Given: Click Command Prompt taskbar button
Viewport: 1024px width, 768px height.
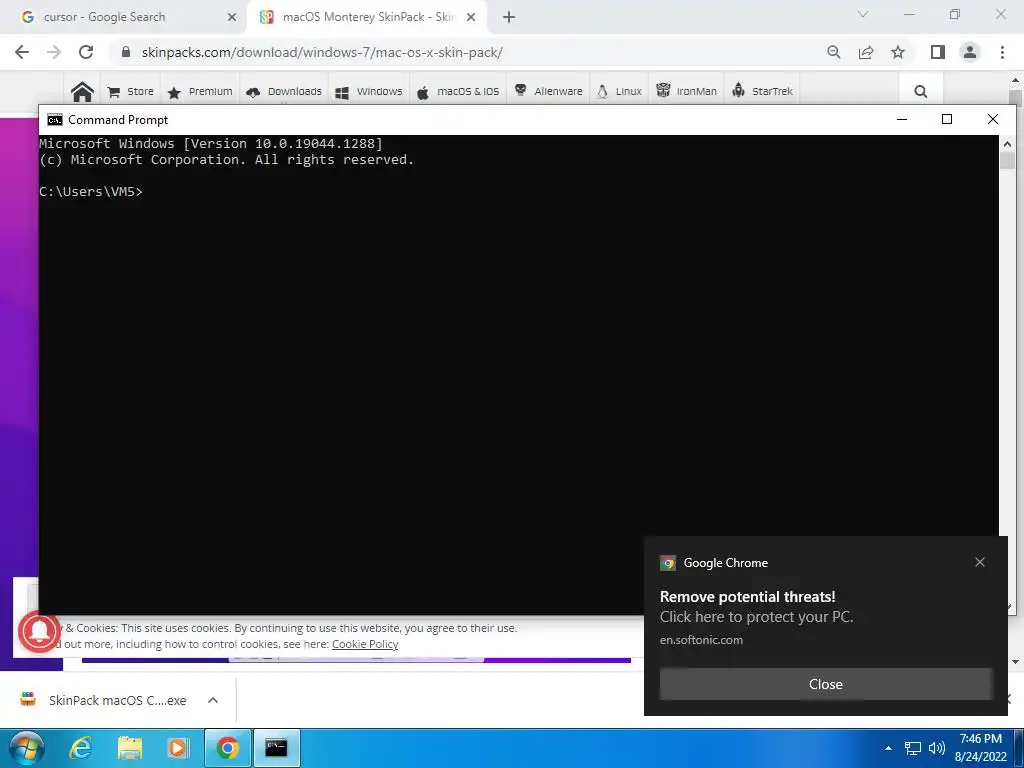Looking at the screenshot, I should pyautogui.click(x=276, y=748).
